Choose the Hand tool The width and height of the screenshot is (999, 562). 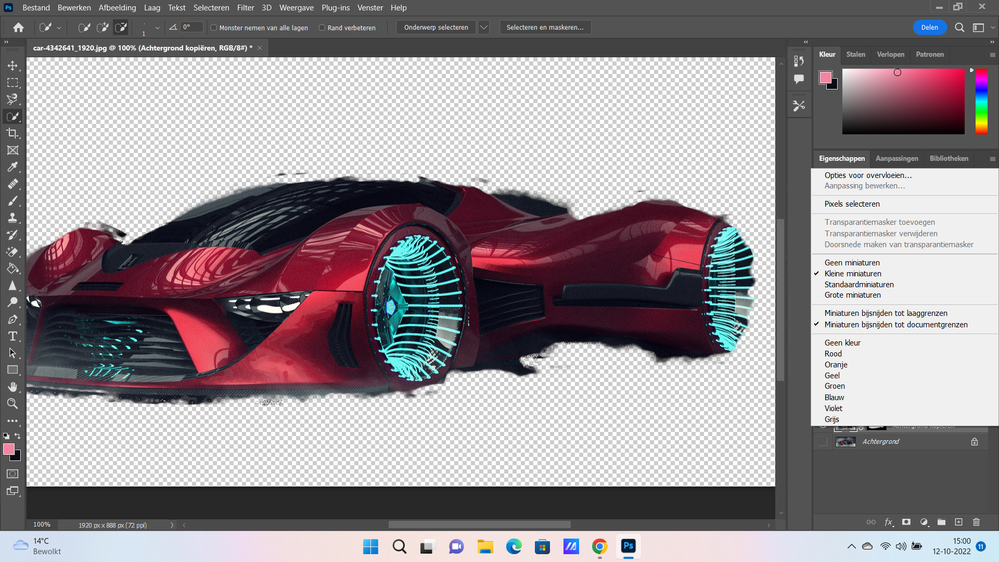(x=13, y=387)
